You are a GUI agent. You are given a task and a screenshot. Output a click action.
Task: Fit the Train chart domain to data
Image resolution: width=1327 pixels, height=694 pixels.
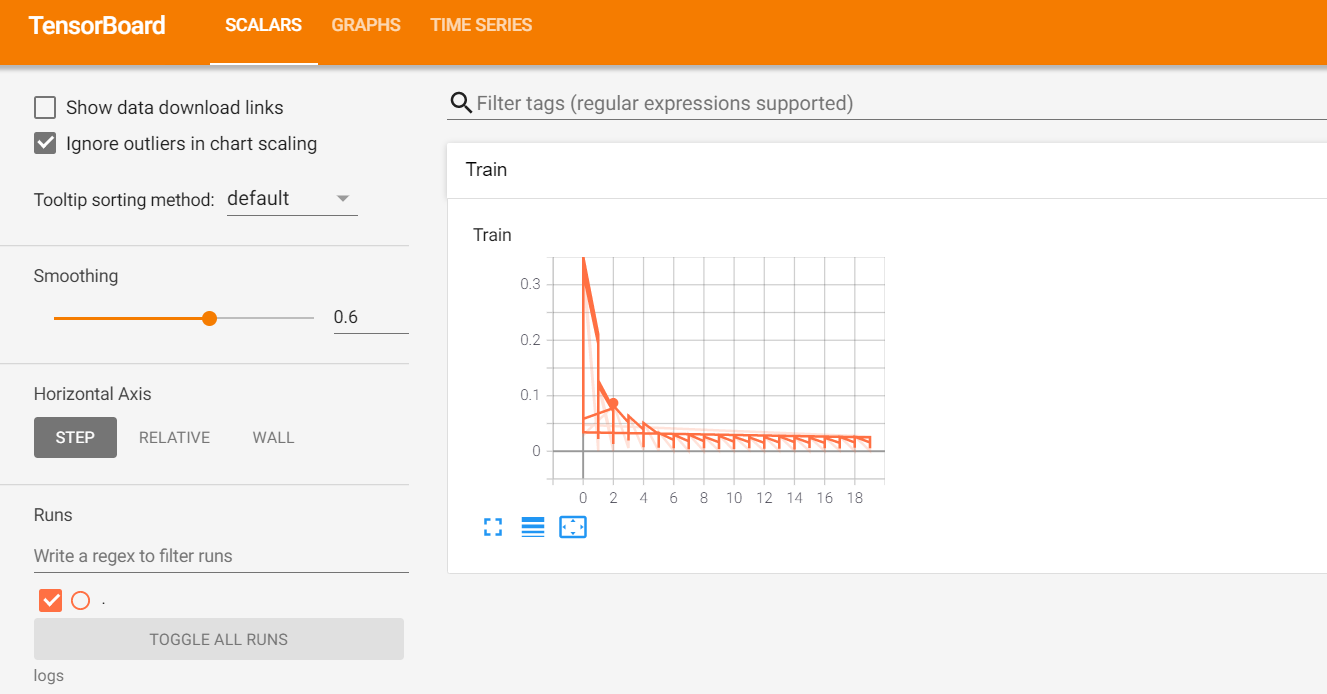click(x=573, y=527)
